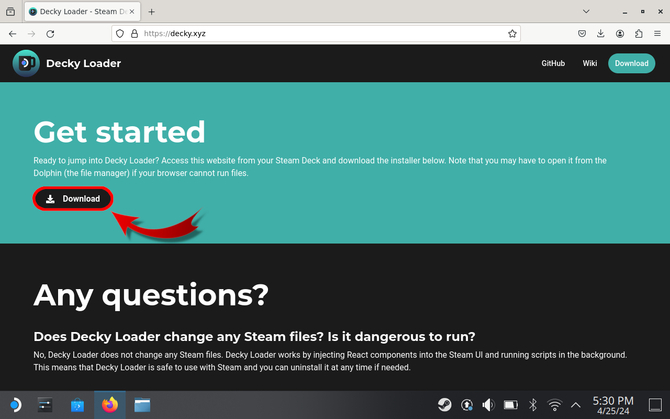670x419 pixels.
Task: Open the GitHub link in the site header
Action: tap(553, 63)
